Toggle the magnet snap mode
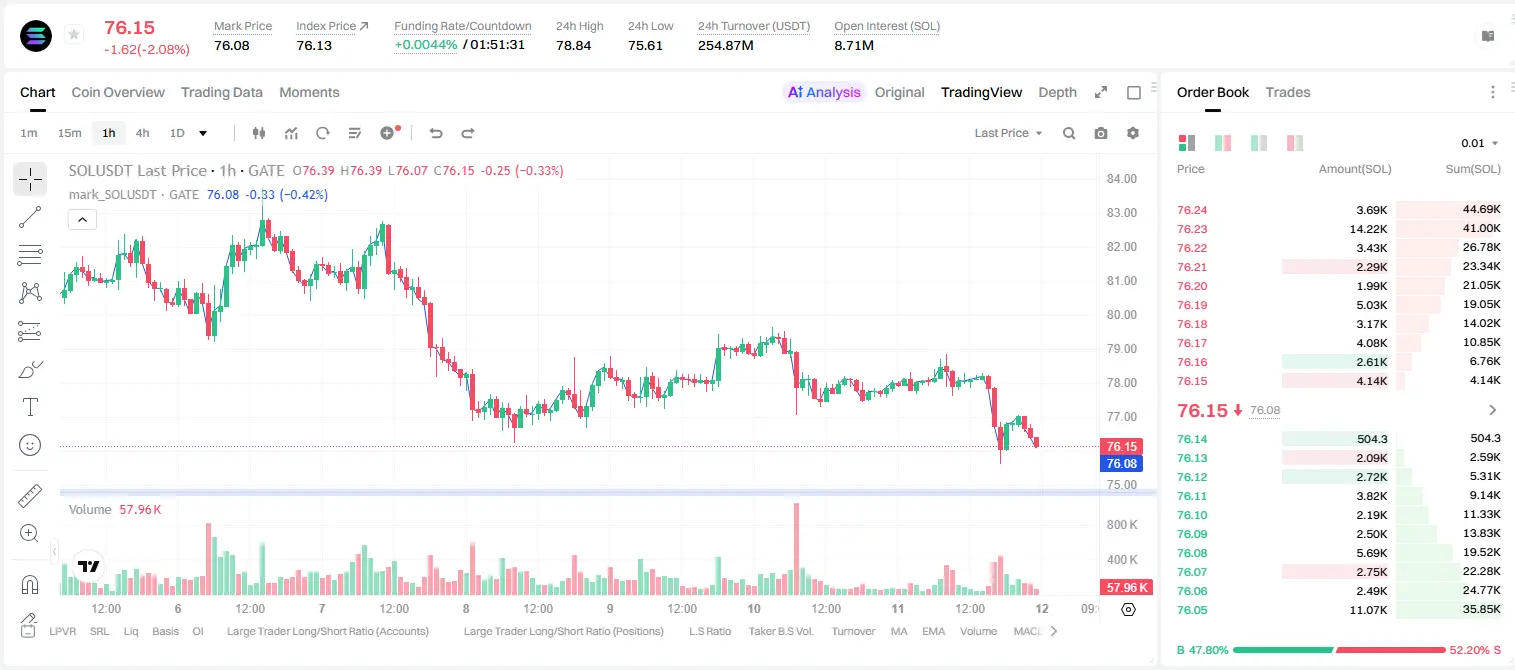The image size is (1515, 670). 30,584
